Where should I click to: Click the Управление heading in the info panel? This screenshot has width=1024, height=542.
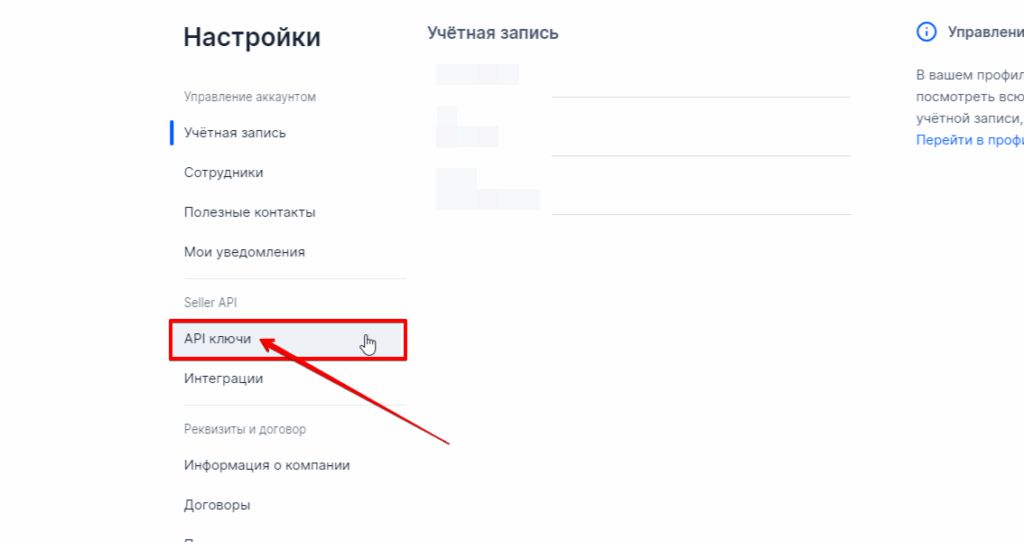pyautogui.click(x=985, y=32)
